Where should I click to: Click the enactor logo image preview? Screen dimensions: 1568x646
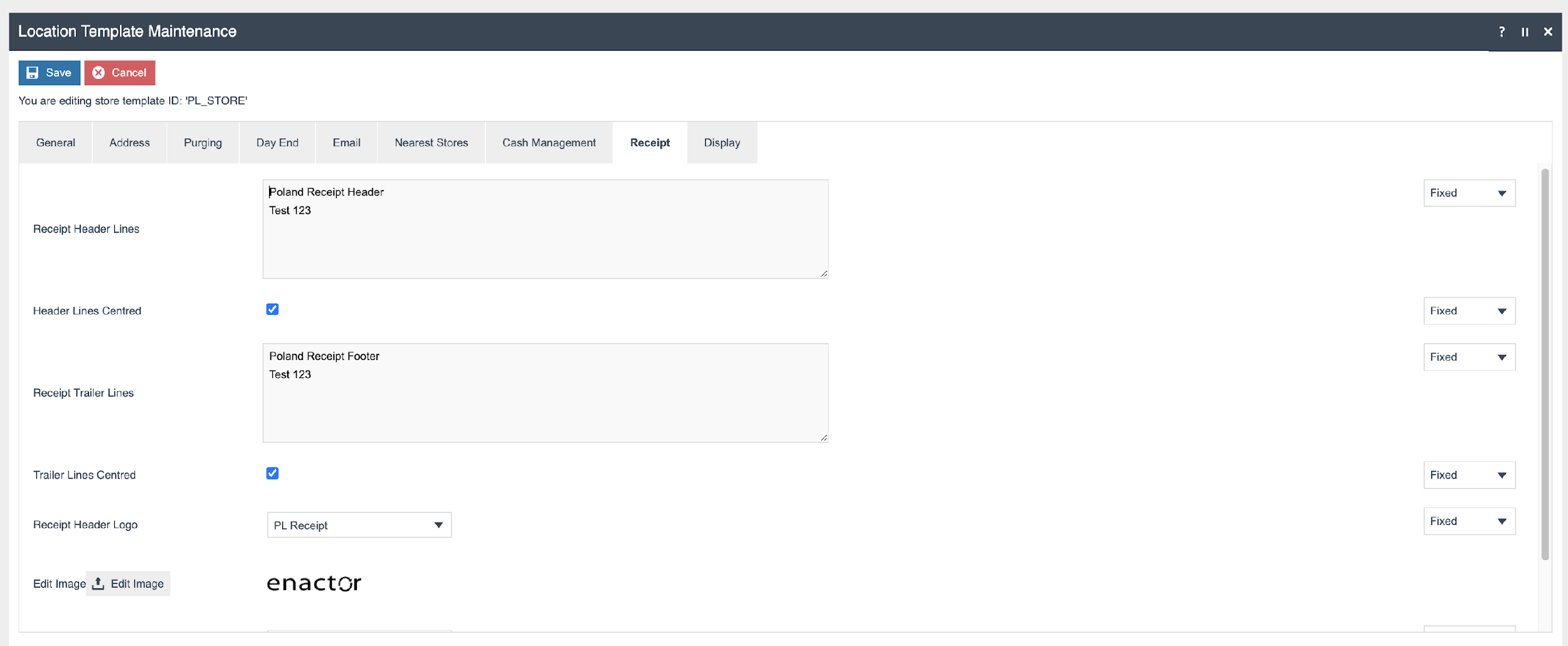[314, 583]
